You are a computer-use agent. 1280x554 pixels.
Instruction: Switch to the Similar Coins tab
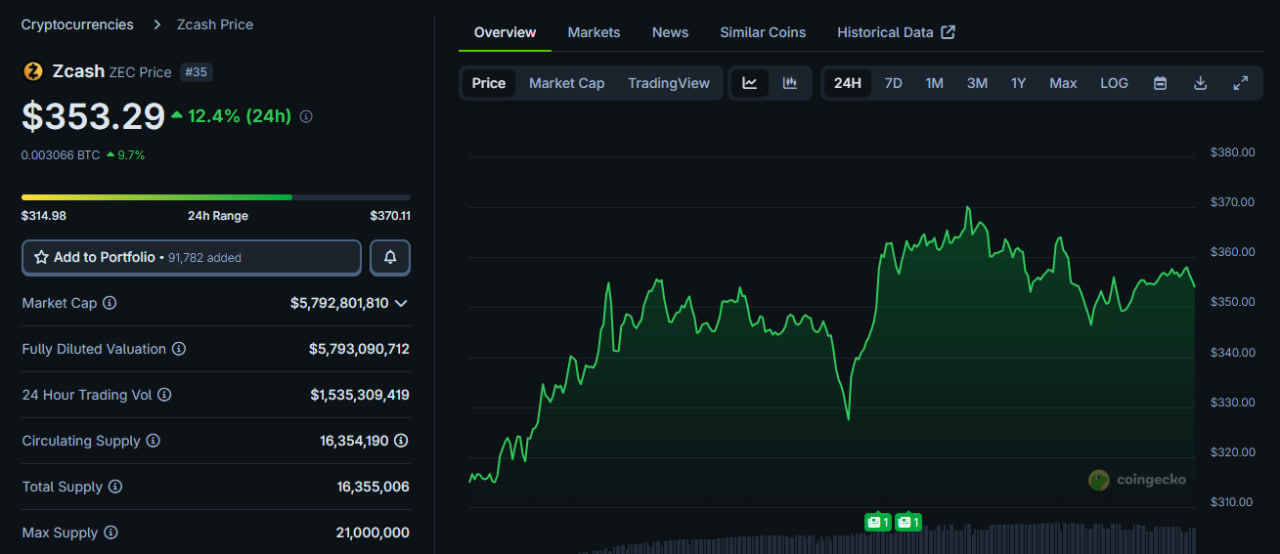762,32
